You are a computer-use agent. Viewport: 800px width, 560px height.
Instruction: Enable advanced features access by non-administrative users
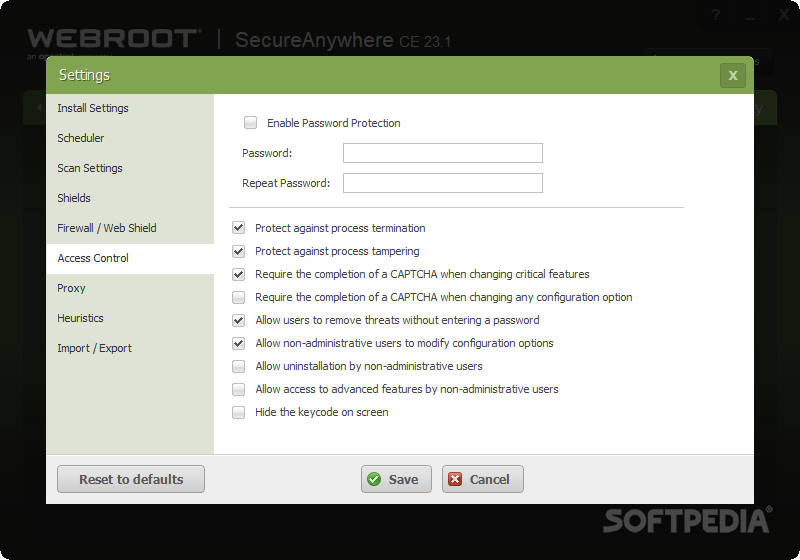238,389
